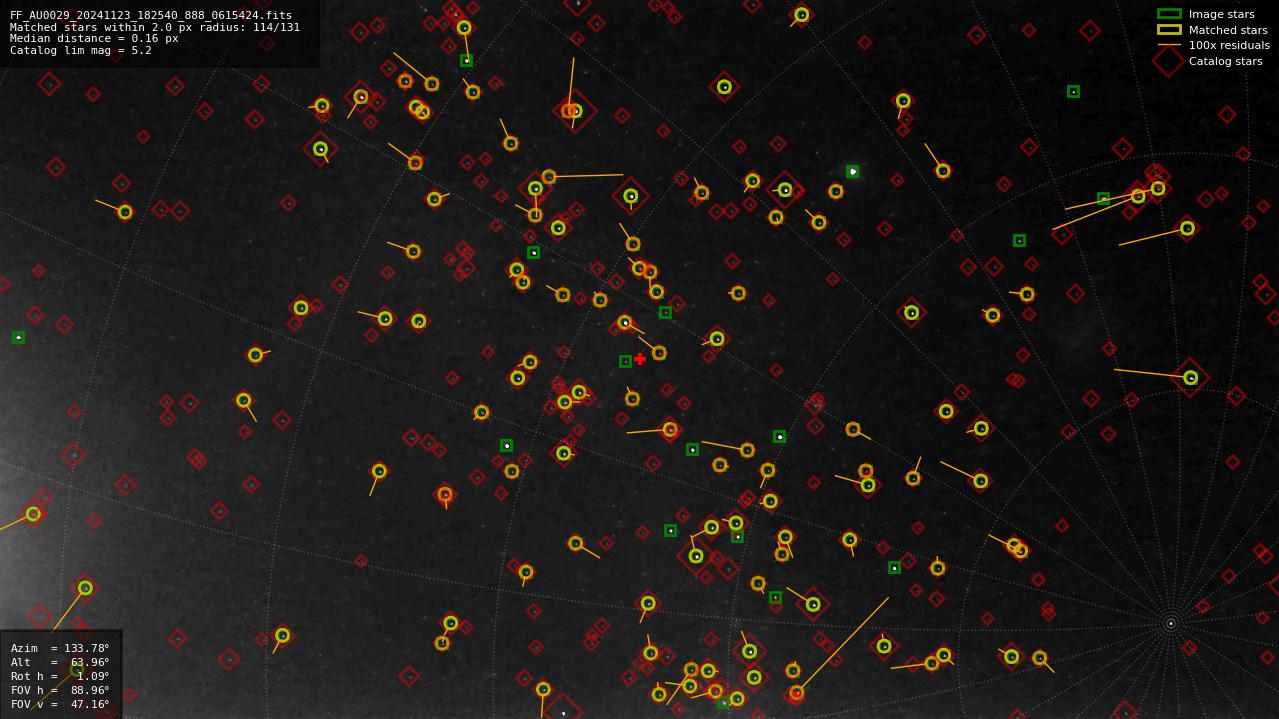Click the orange 100x residuals legend line
This screenshot has width=1279, height=719.
click(x=1169, y=45)
